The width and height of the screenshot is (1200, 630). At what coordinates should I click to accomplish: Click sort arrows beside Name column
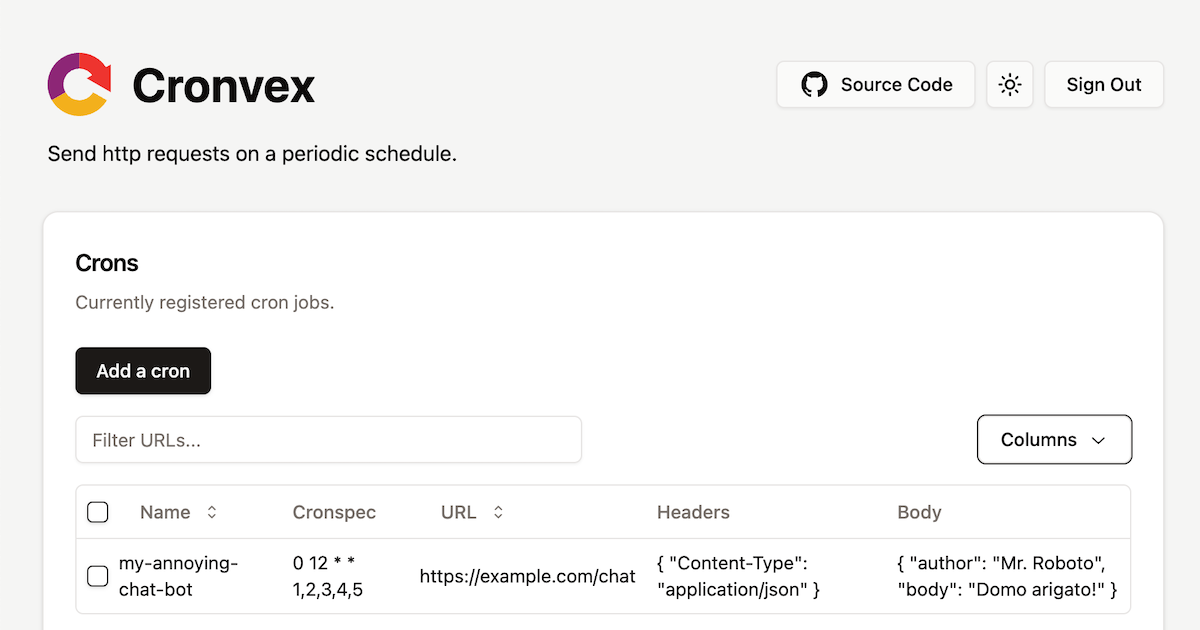point(212,512)
